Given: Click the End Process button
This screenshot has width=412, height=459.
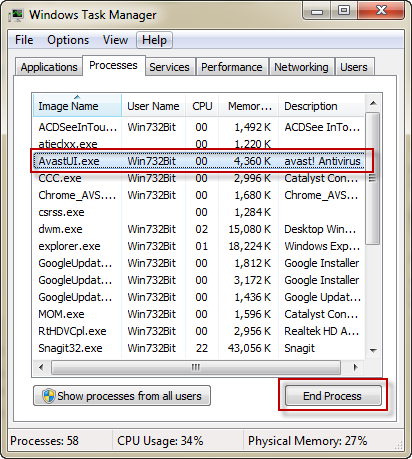Looking at the screenshot, I should (333, 396).
